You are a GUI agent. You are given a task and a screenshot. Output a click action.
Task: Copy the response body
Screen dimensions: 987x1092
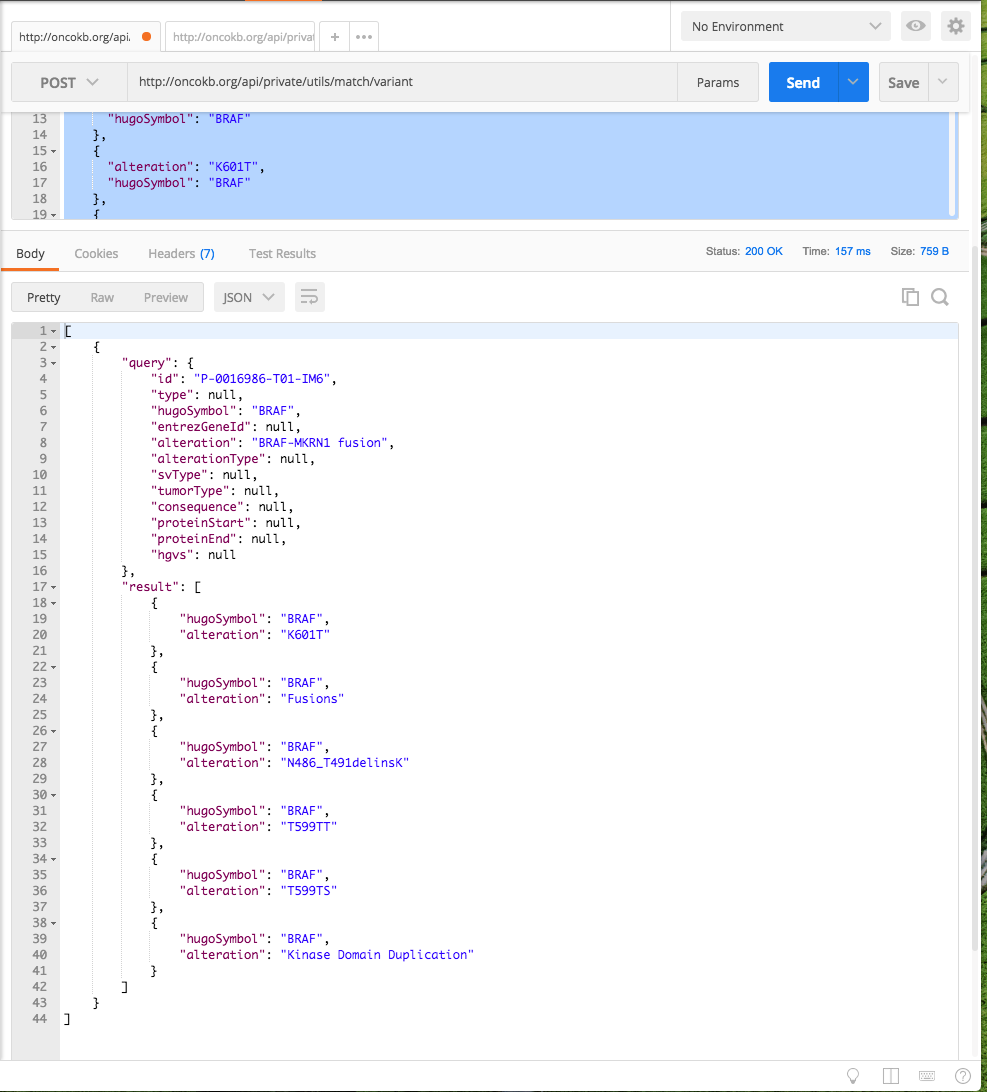910,296
